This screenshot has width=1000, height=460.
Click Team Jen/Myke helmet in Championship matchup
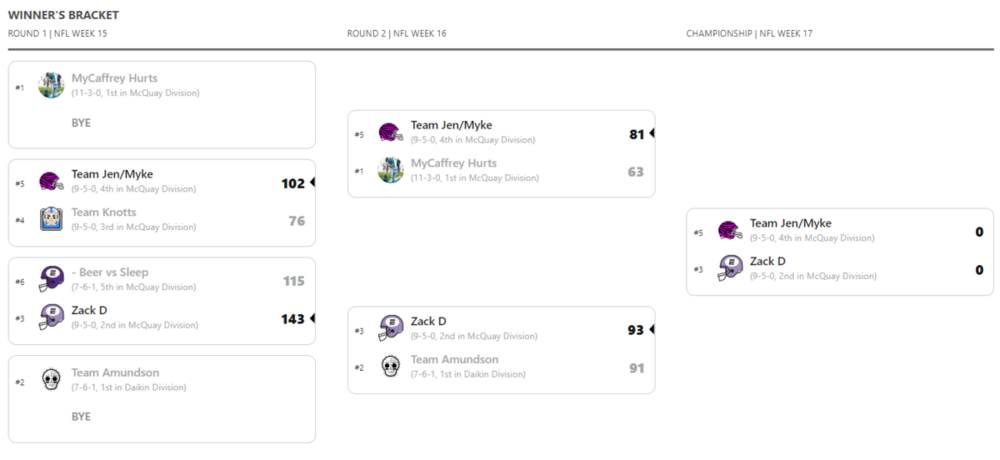tap(730, 230)
